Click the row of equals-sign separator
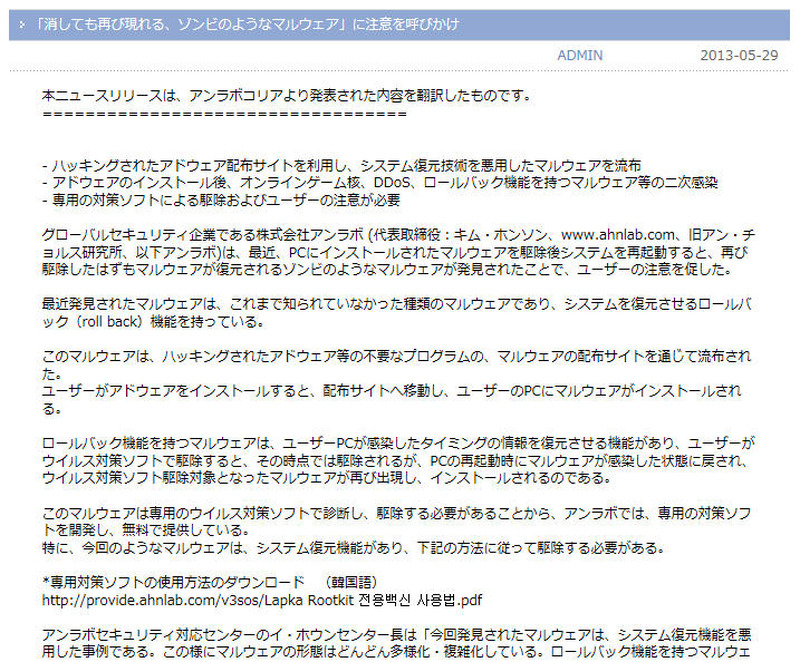Screen dimensions: 800x662 (224, 114)
